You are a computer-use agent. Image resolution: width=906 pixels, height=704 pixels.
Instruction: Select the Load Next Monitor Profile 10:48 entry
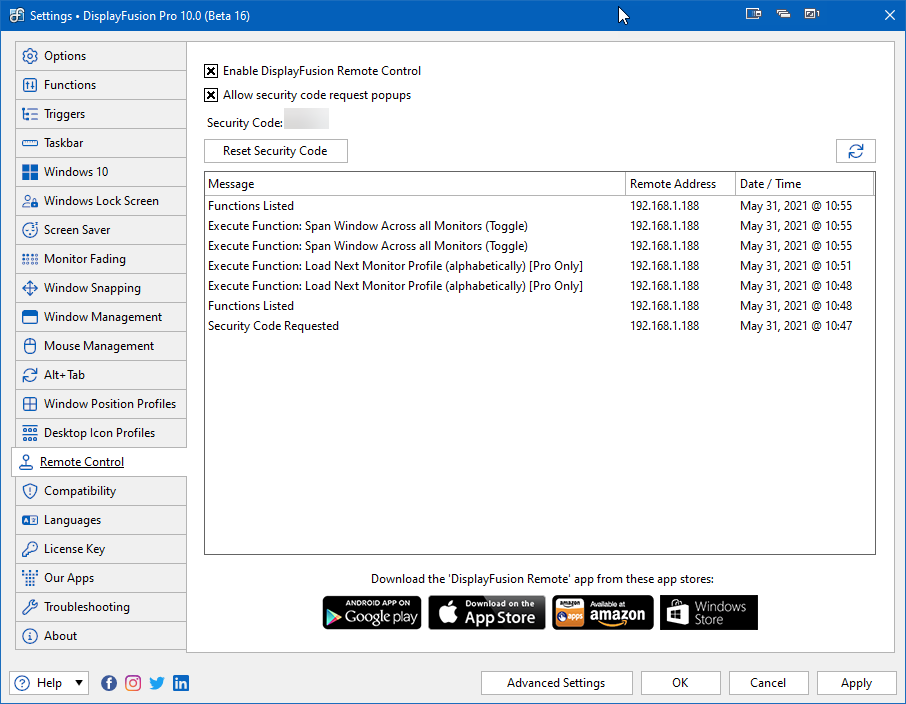coord(540,286)
